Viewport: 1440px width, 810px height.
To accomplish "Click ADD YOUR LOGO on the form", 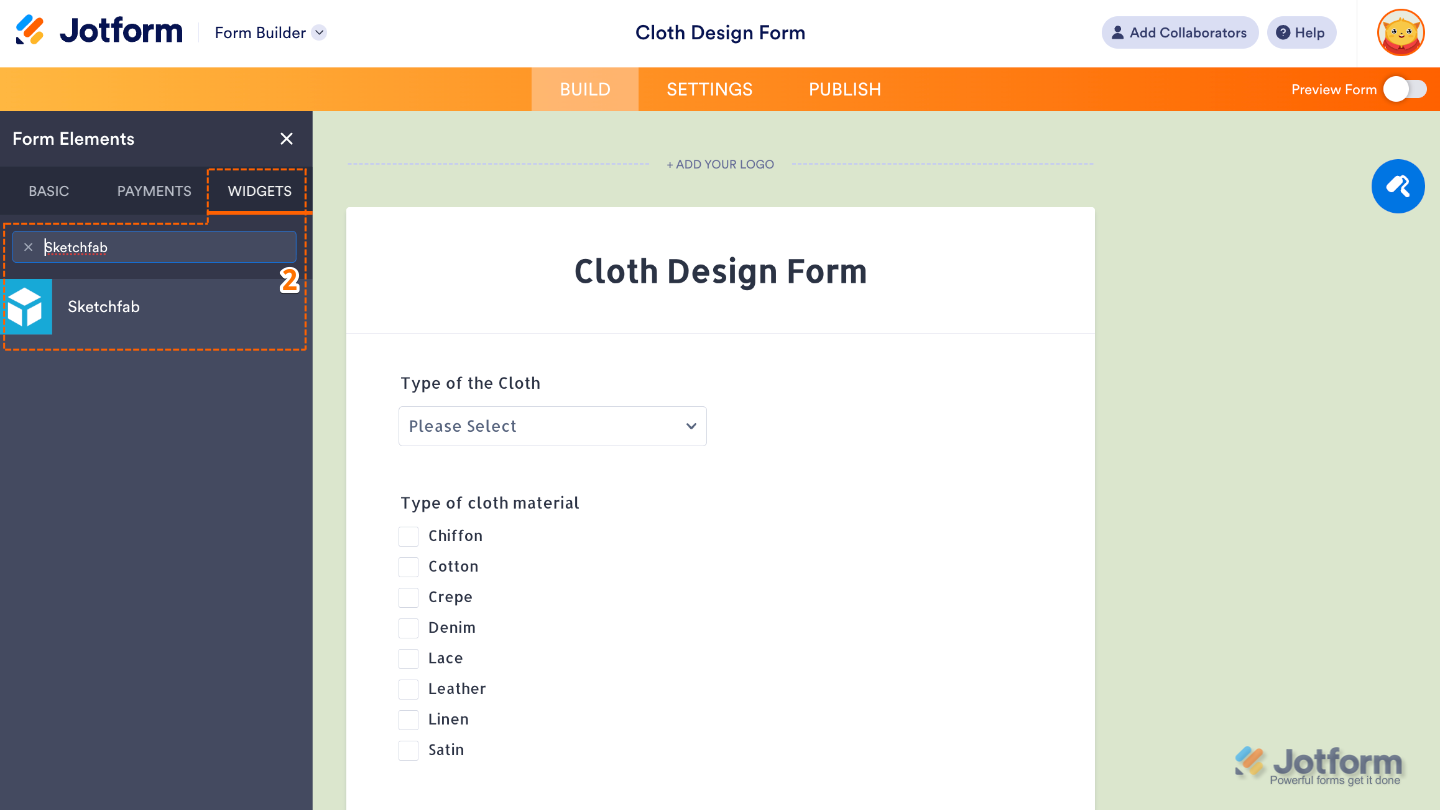I will pyautogui.click(x=720, y=164).
